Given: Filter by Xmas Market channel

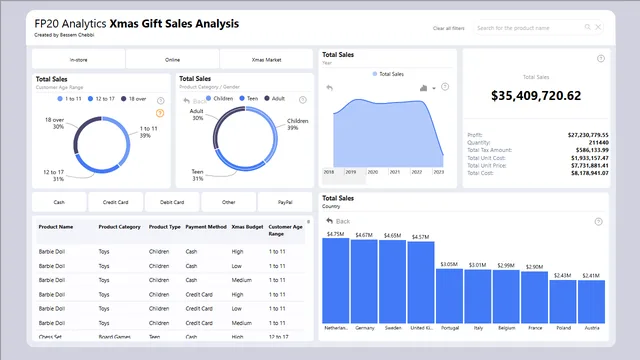Looking at the screenshot, I should tap(266, 60).
